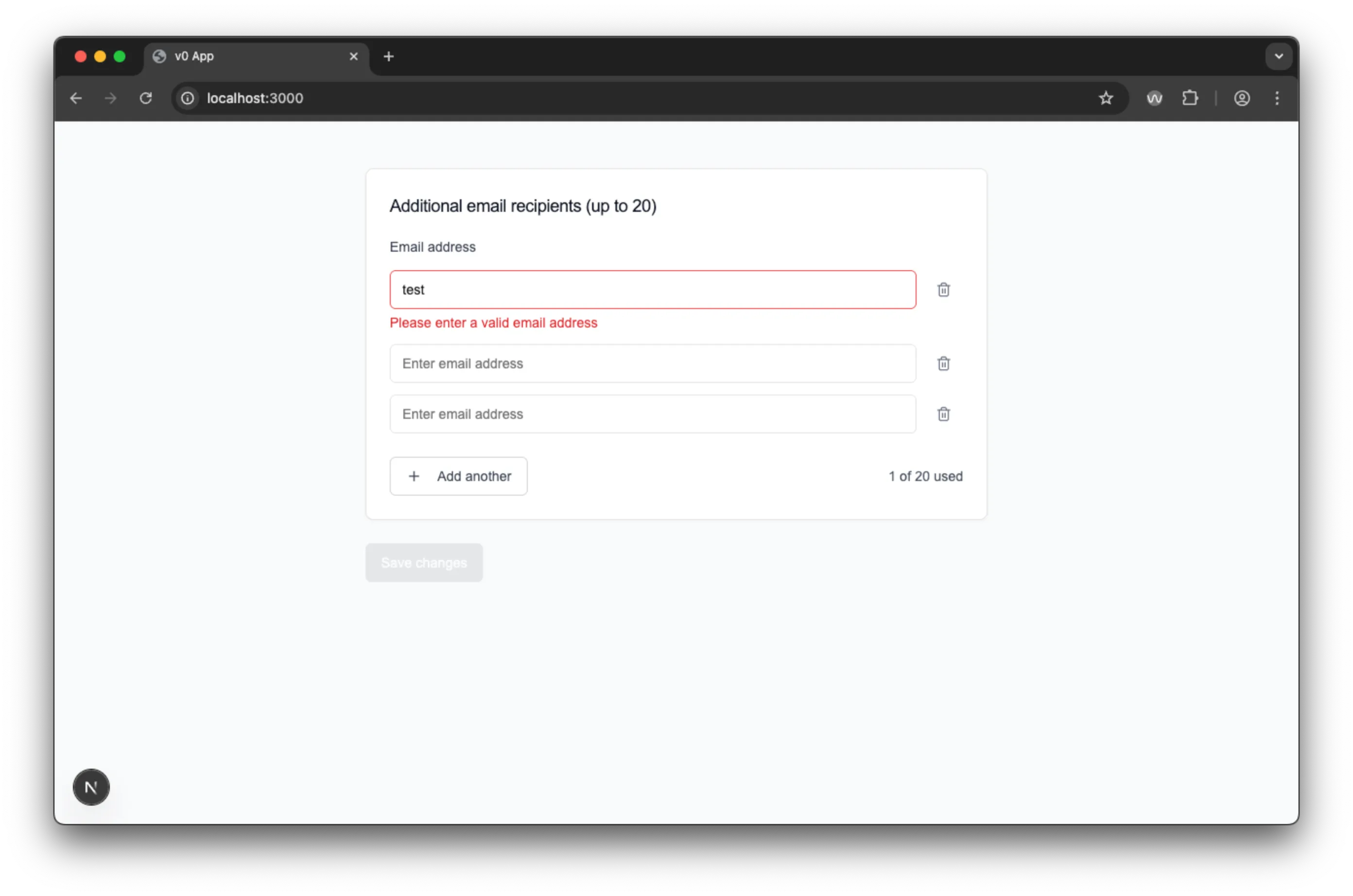Screen dimensions: 1353x896
Task: Open the tab search dropdown chevron
Action: click(1278, 56)
